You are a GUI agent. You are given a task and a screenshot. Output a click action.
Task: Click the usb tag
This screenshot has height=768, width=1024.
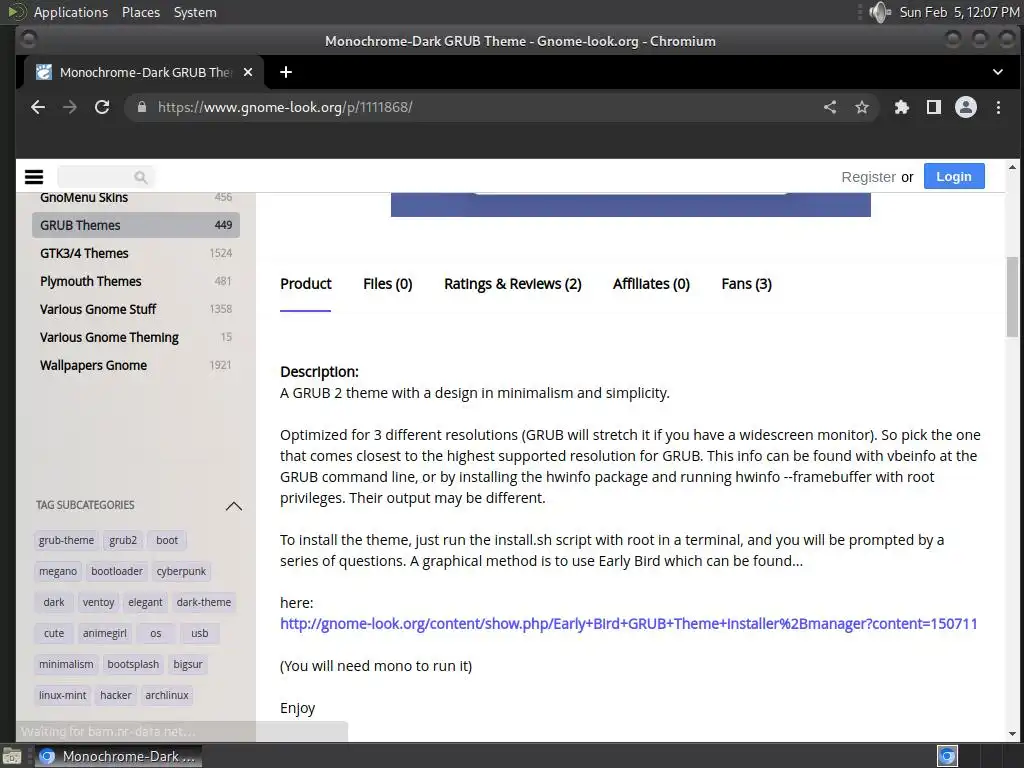pyautogui.click(x=199, y=633)
